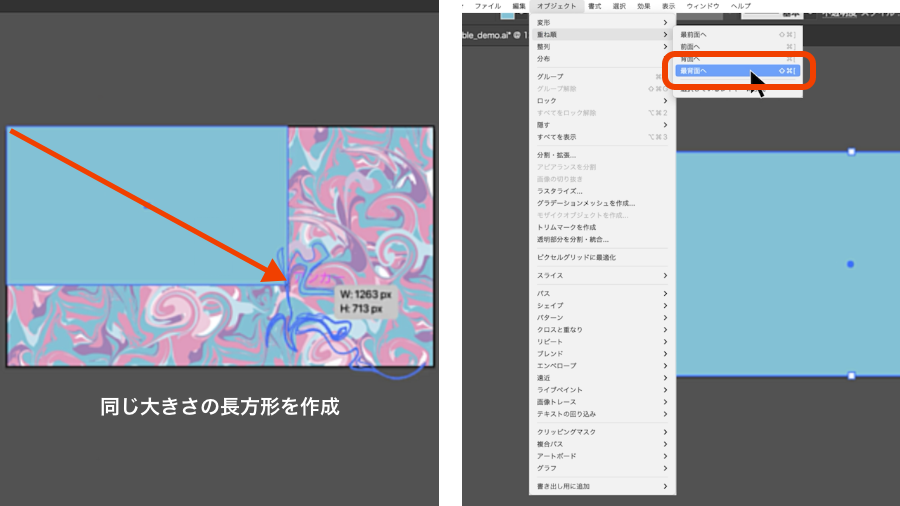This screenshot has height=506, width=900.
Task: Open the ヘルプ menu
Action: 740,6
